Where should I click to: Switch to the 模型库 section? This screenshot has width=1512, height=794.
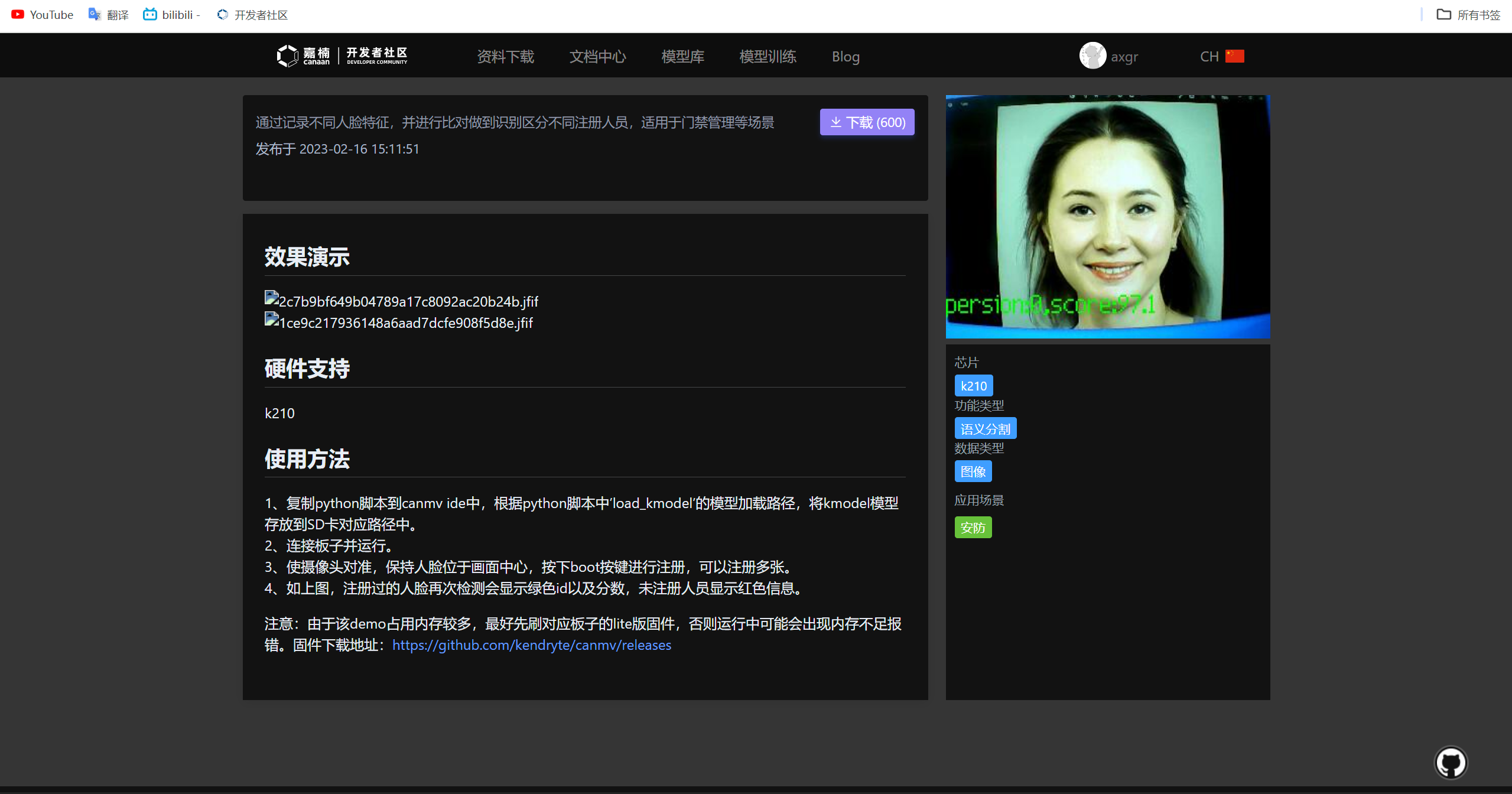tap(682, 56)
